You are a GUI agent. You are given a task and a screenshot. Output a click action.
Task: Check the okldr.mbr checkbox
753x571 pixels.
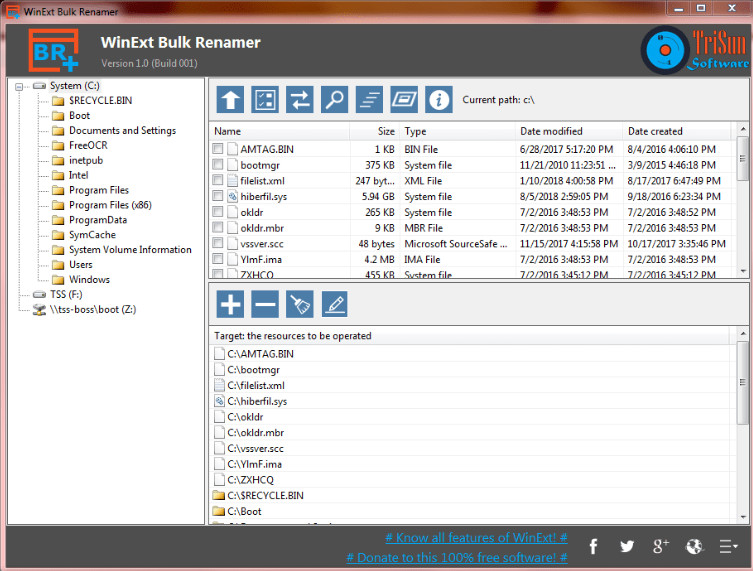coord(218,228)
